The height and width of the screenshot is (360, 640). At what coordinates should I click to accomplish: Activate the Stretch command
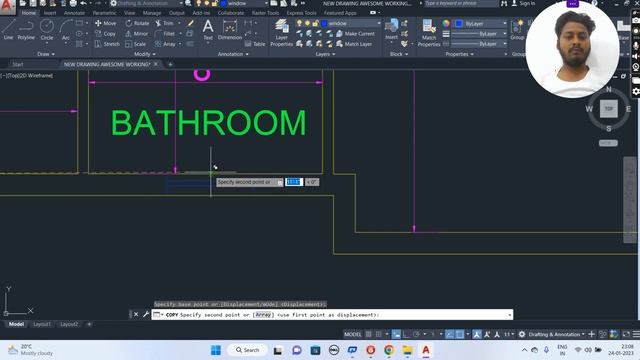[107, 44]
